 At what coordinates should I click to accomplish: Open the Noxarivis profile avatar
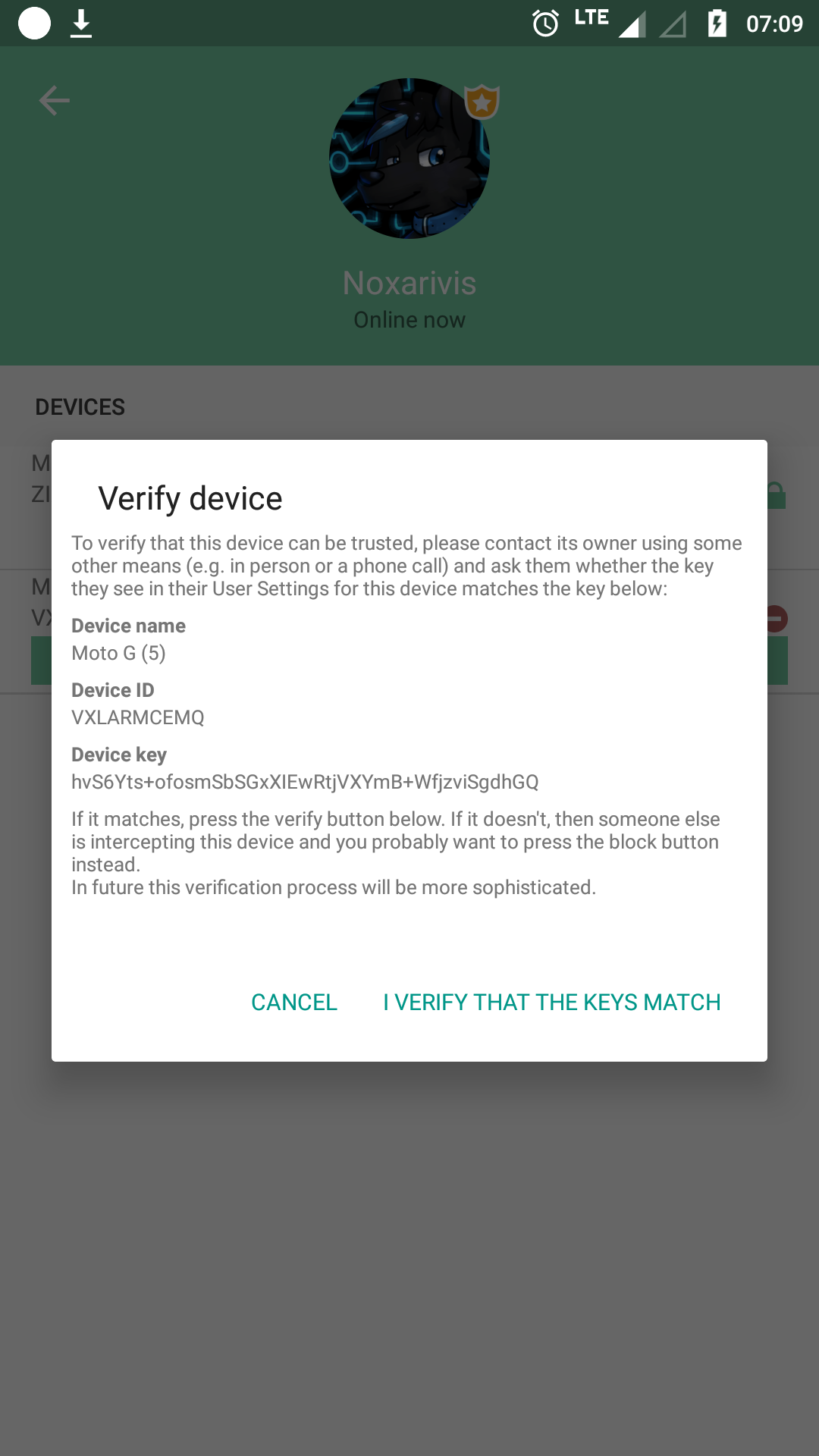409,158
